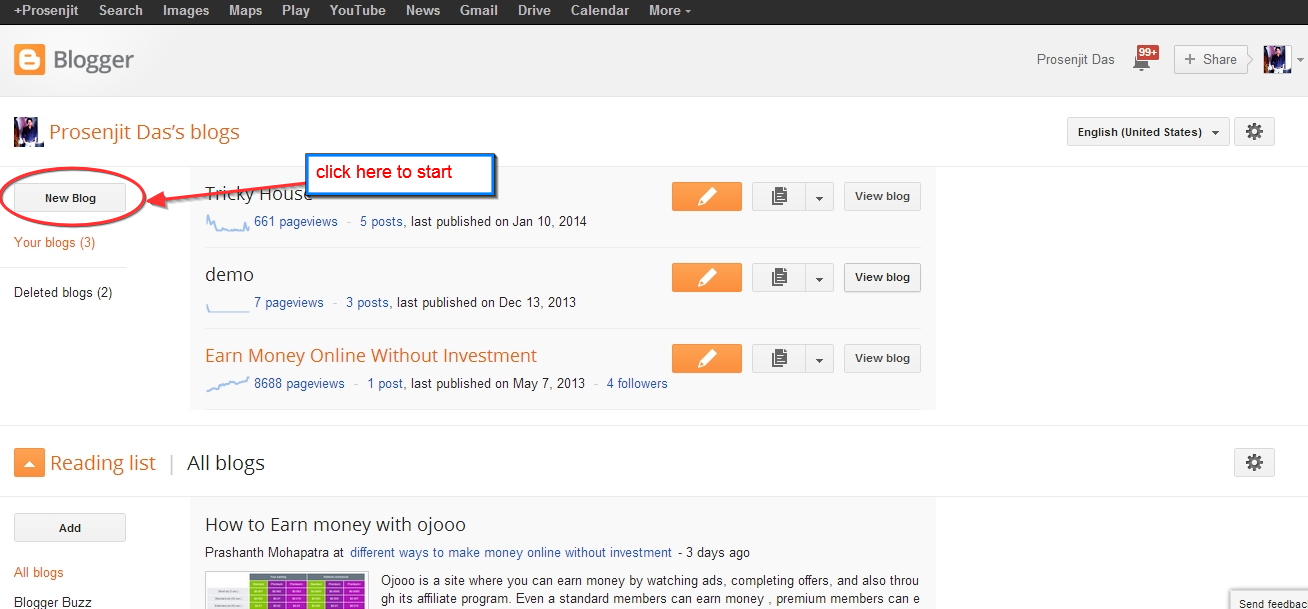Click the Blogger logo icon
This screenshot has height=609, width=1308.
coord(30,60)
